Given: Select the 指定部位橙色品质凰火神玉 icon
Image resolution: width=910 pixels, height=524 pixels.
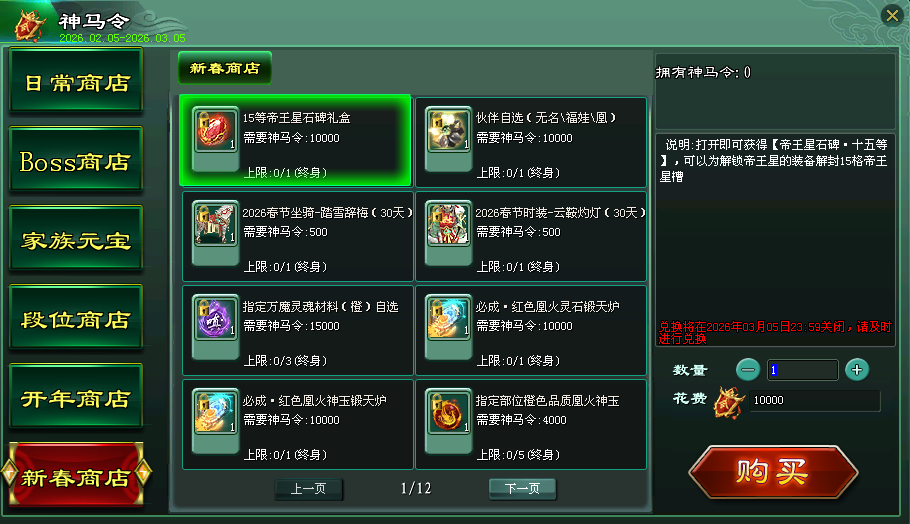Looking at the screenshot, I should [448, 412].
